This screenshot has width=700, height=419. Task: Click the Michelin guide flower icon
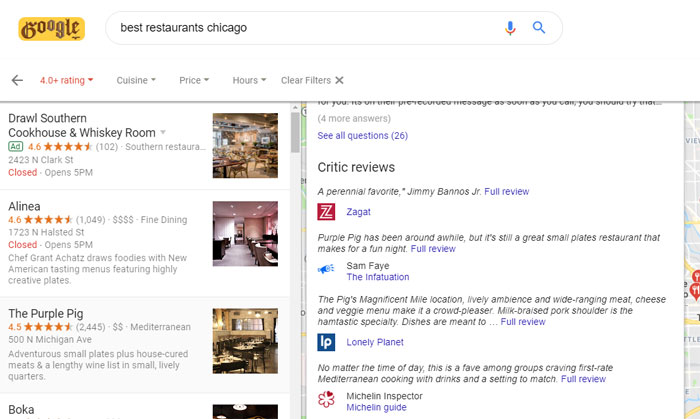(326, 401)
